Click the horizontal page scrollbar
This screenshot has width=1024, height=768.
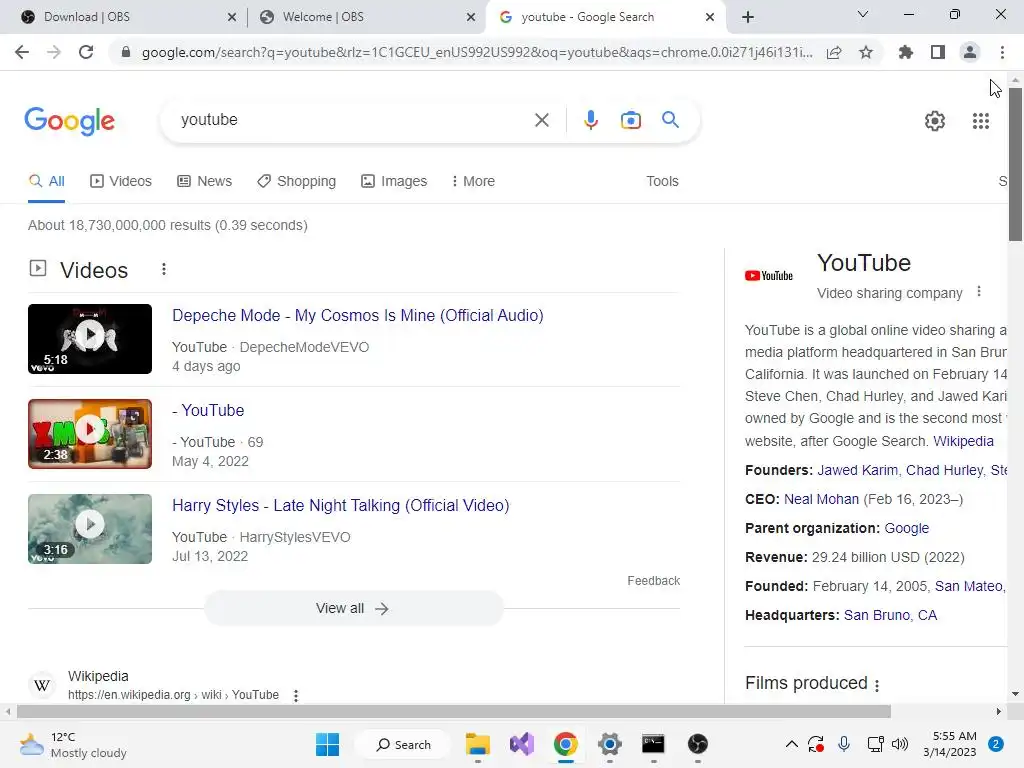454,711
